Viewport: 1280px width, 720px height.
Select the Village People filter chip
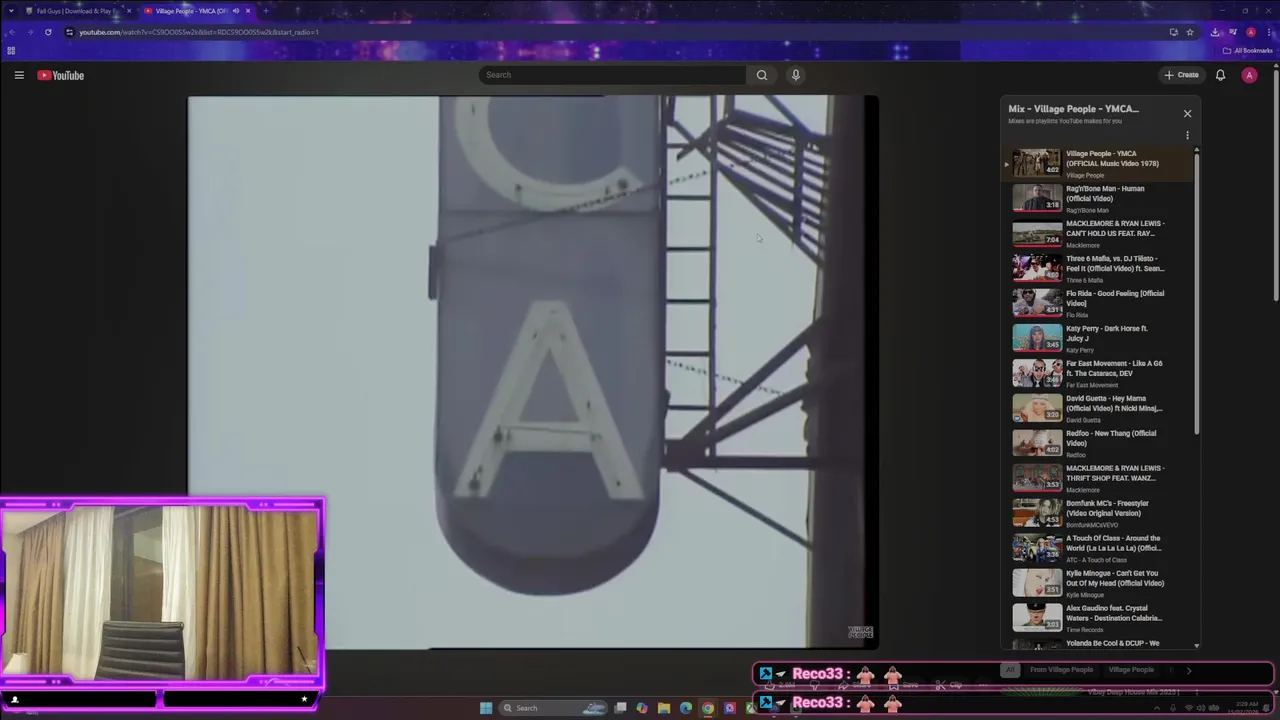1131,670
